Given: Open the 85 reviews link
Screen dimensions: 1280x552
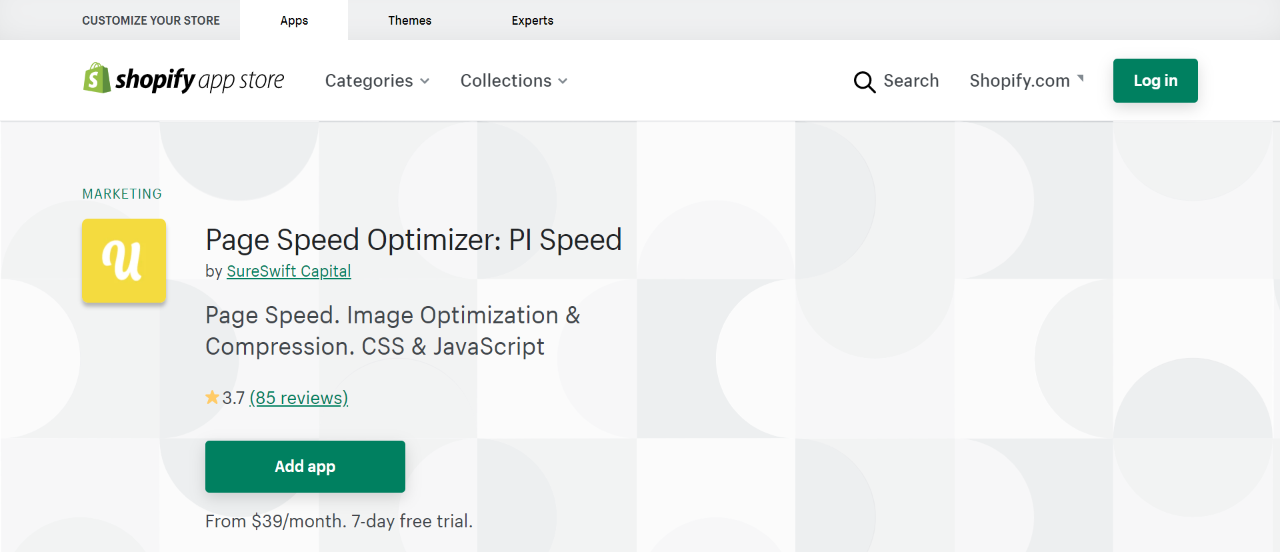Looking at the screenshot, I should 299,398.
